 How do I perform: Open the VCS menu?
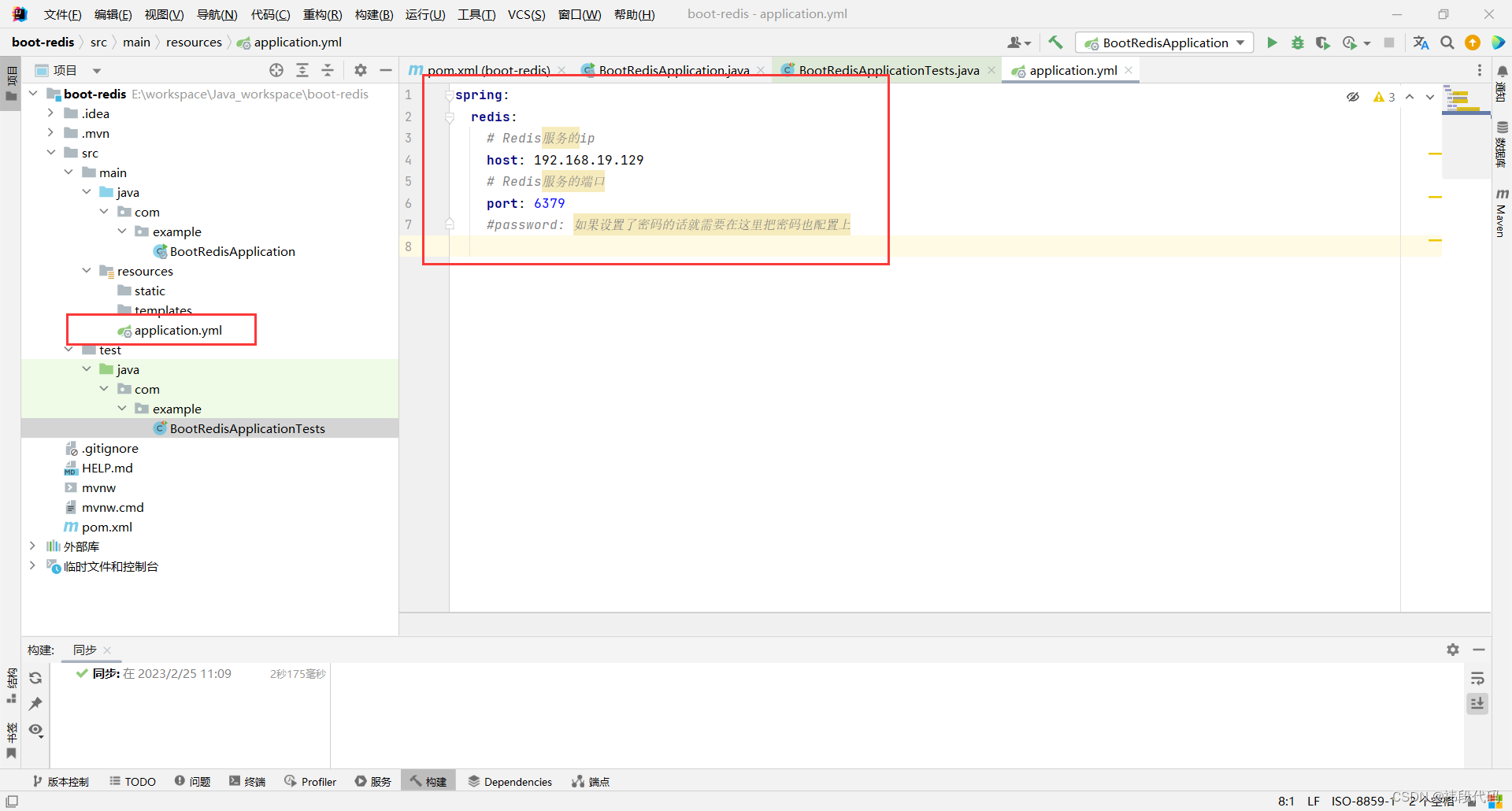click(x=526, y=14)
